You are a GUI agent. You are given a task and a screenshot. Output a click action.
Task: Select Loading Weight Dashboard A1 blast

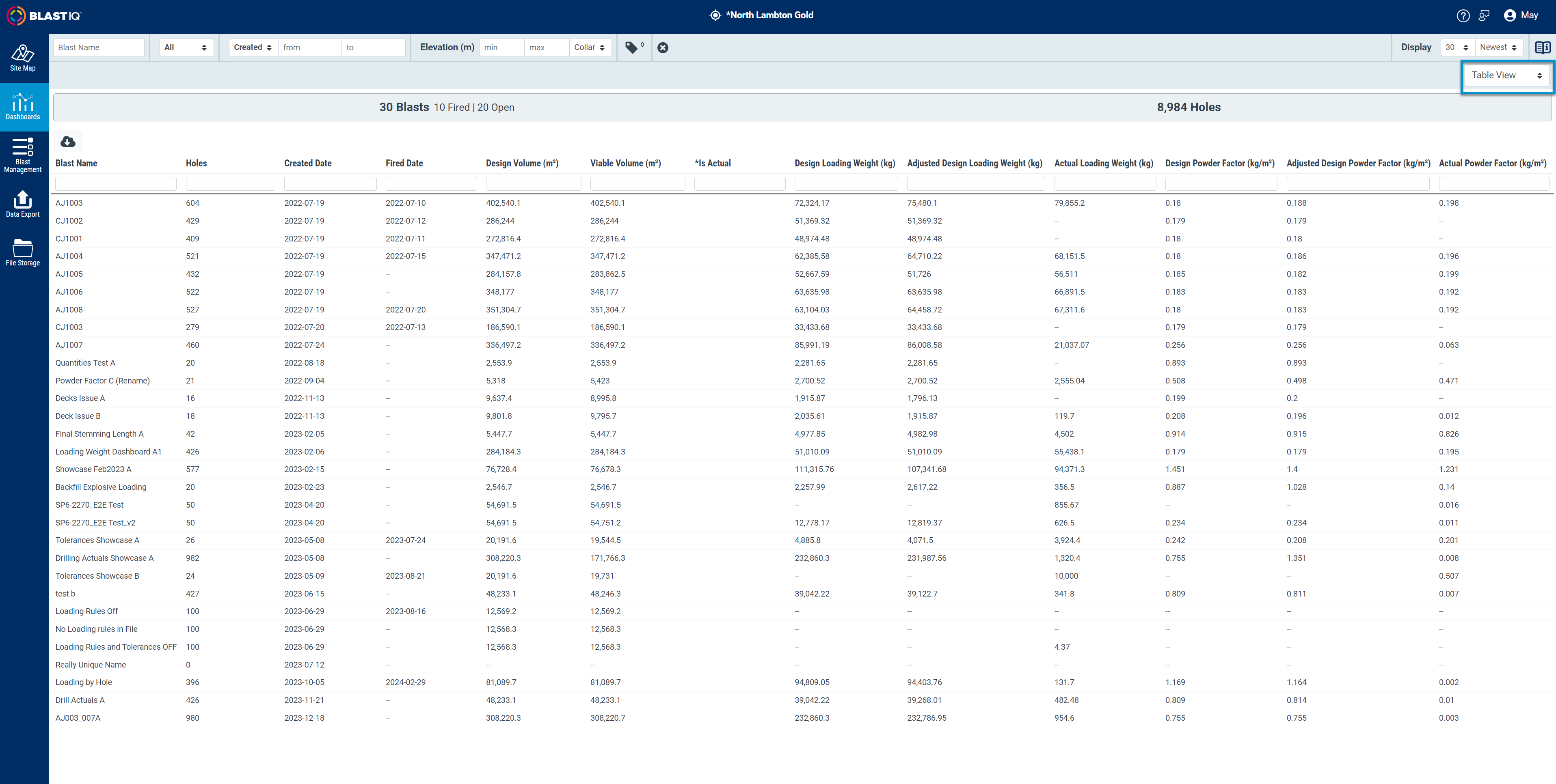coord(108,451)
